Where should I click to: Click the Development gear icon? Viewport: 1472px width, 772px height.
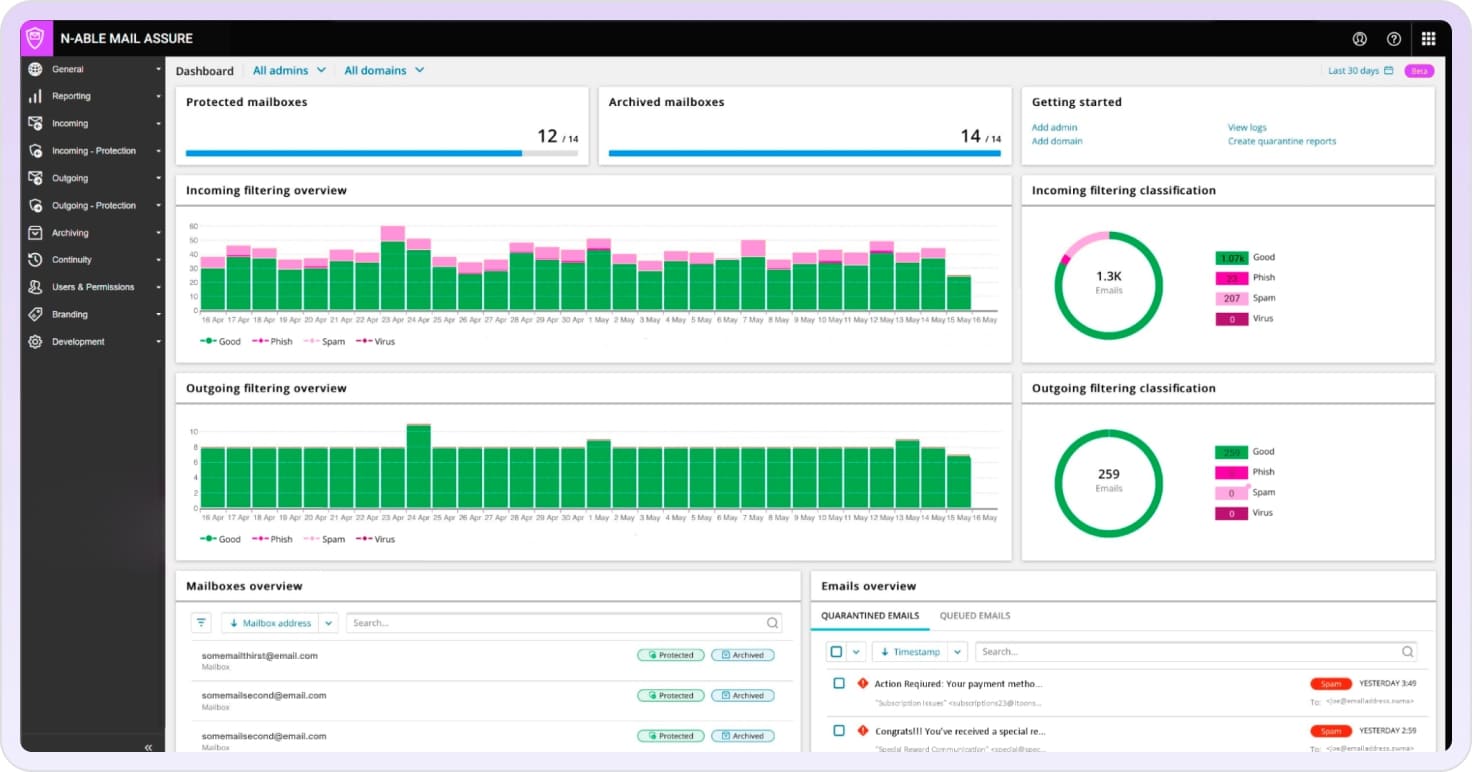click(x=35, y=341)
